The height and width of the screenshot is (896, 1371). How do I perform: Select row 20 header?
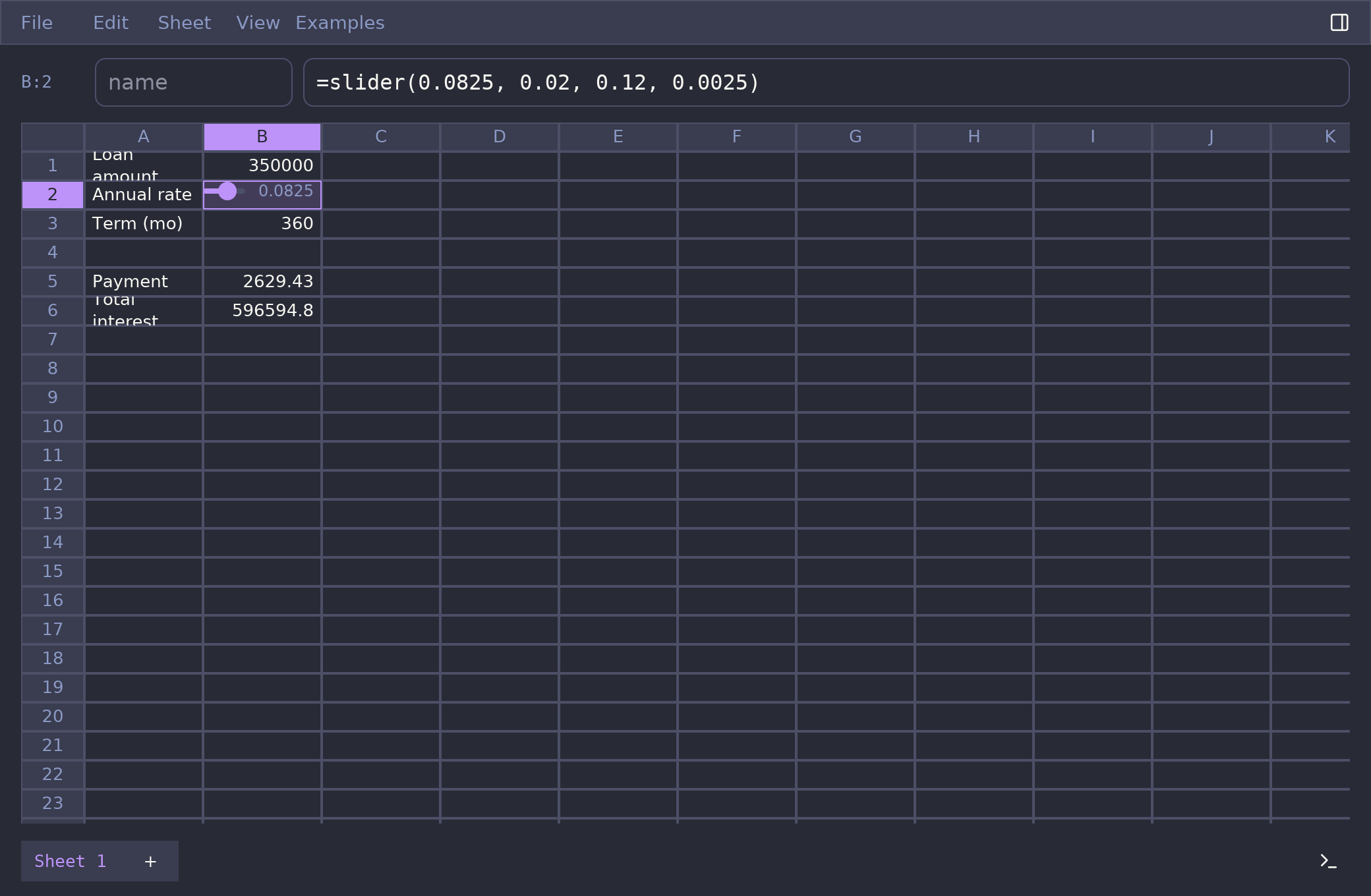tap(53, 717)
